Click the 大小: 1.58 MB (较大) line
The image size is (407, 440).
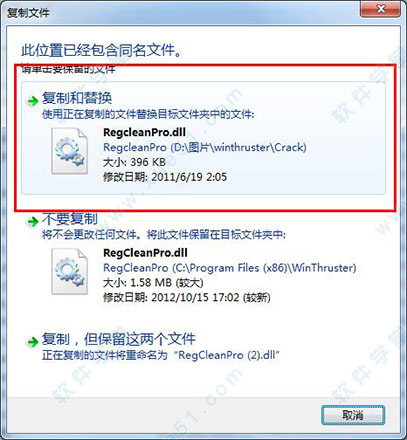pos(153,283)
